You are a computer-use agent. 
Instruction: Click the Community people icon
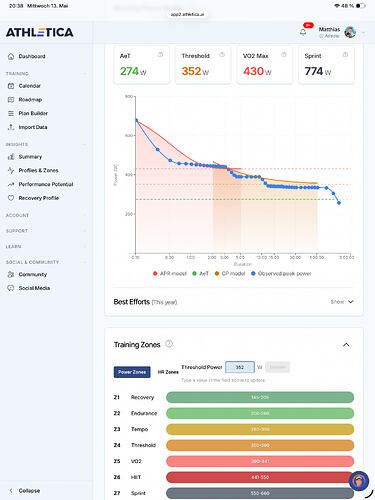[x=11, y=274]
